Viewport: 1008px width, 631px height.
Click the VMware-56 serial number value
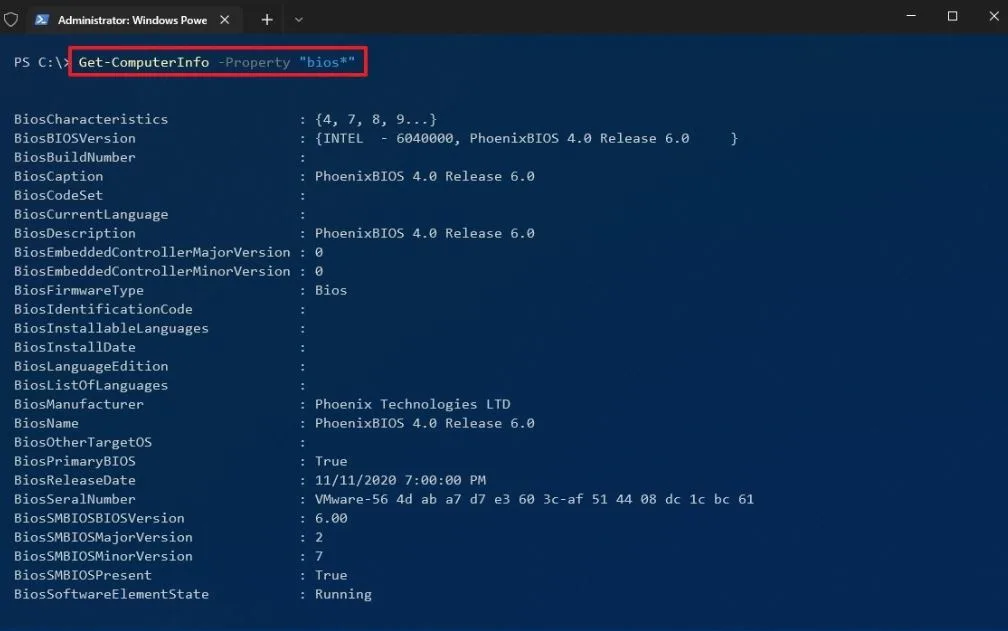(534, 499)
